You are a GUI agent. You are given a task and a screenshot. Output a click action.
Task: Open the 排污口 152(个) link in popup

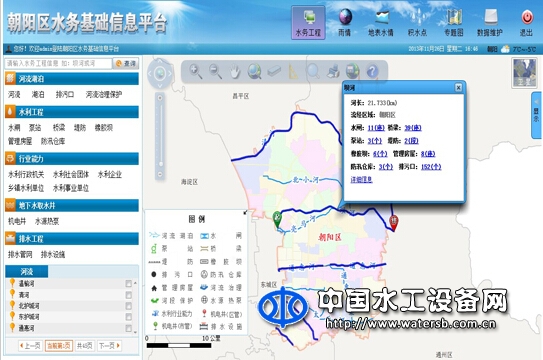click(x=431, y=167)
